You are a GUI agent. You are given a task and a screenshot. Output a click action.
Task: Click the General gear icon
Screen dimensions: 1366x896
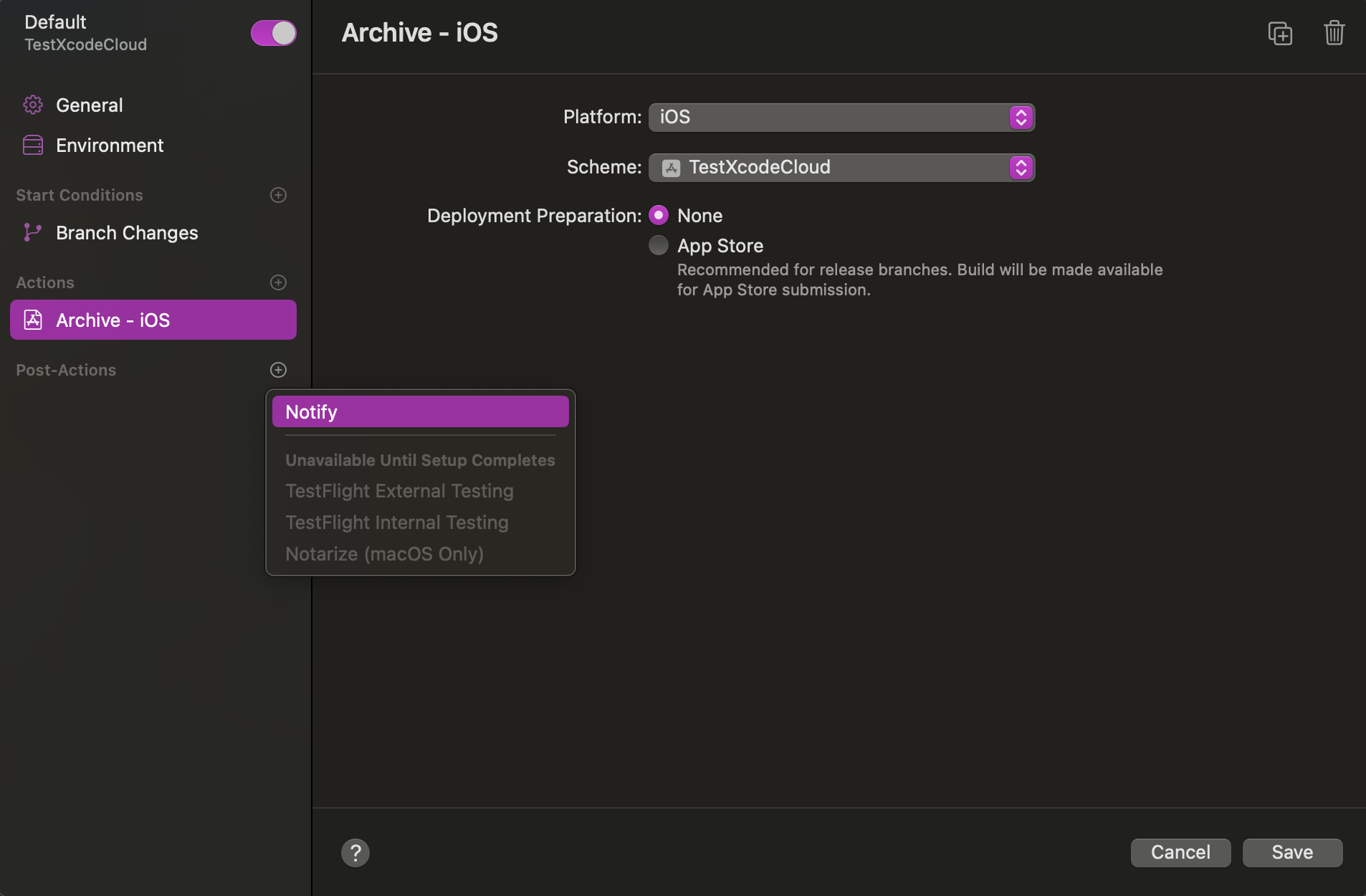[x=33, y=105]
